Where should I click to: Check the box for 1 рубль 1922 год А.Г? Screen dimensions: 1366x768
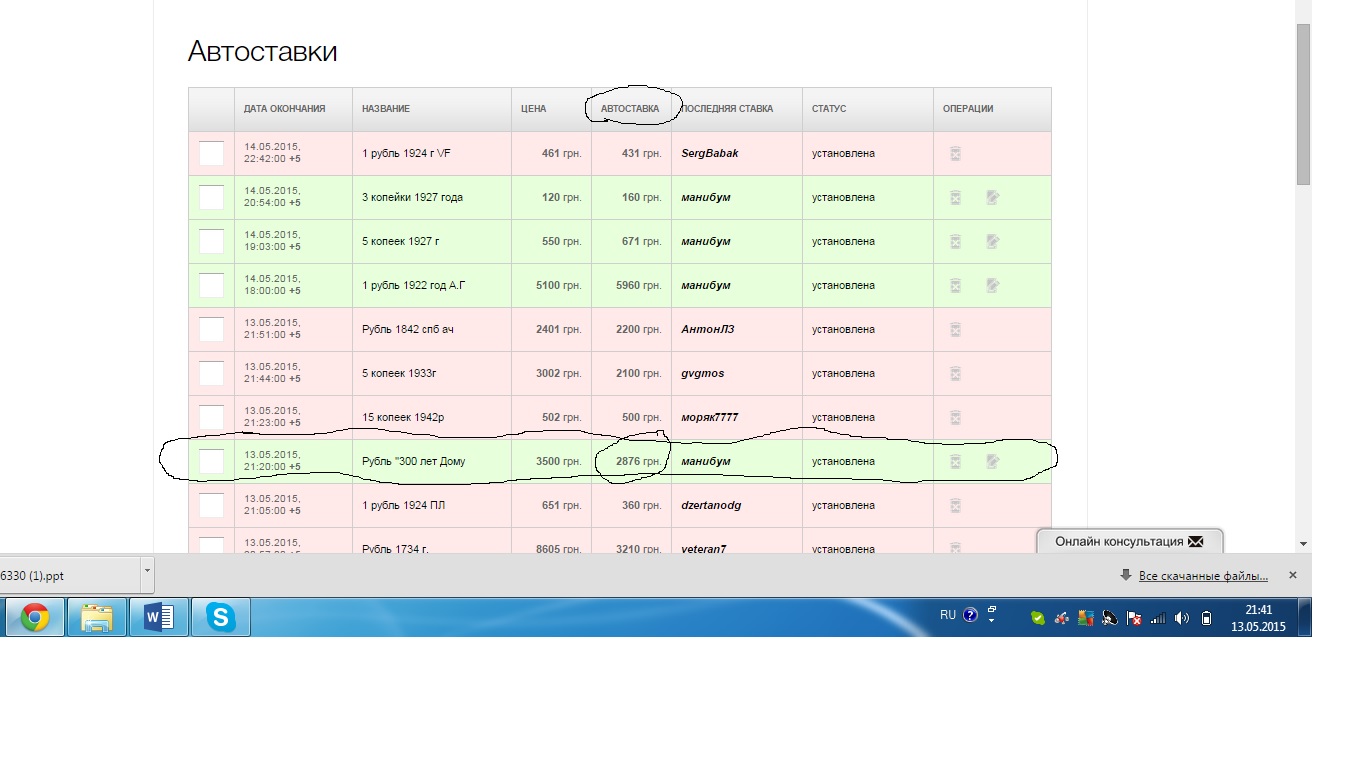[211, 285]
